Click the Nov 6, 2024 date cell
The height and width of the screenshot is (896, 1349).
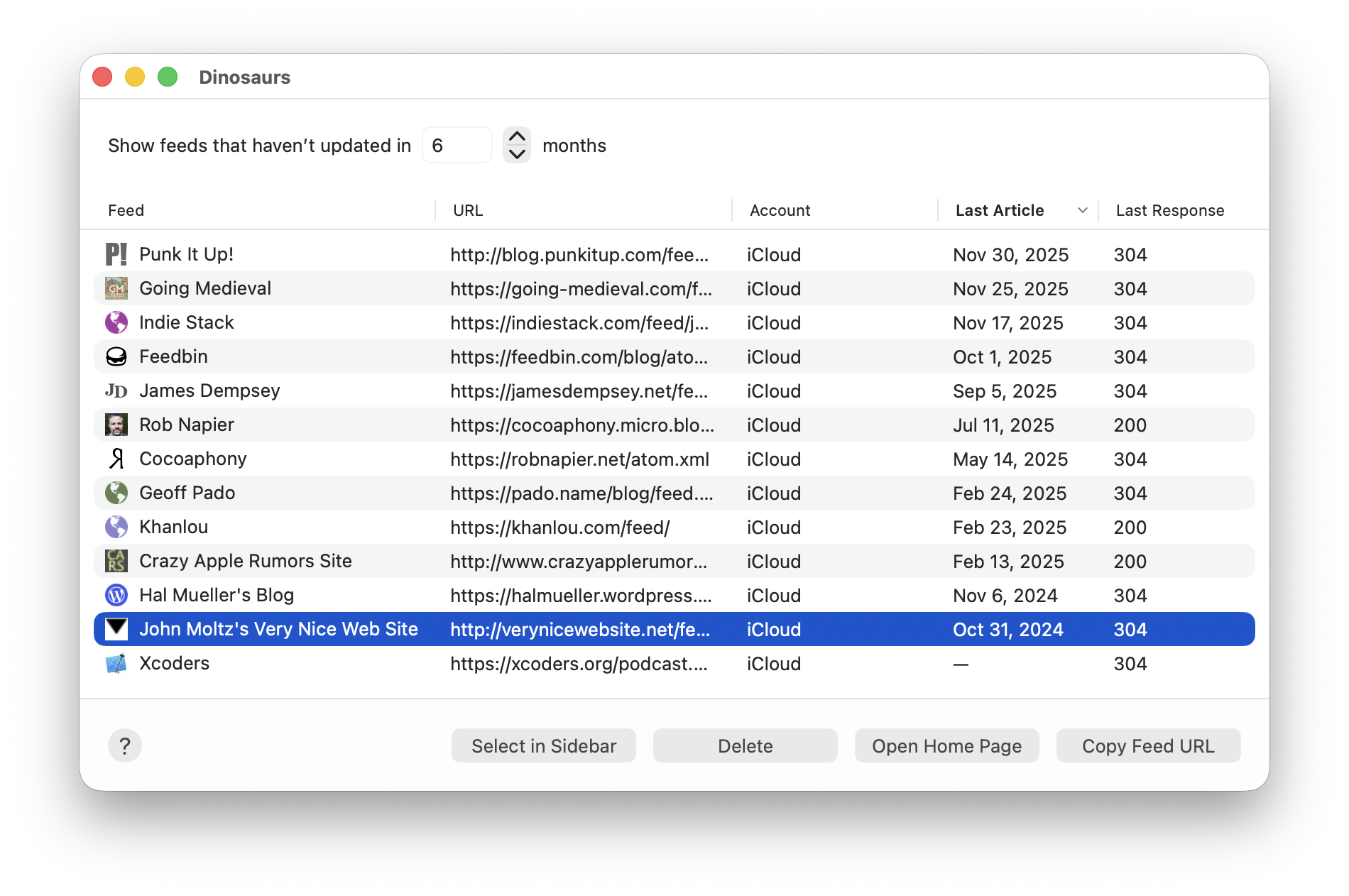coord(1005,595)
